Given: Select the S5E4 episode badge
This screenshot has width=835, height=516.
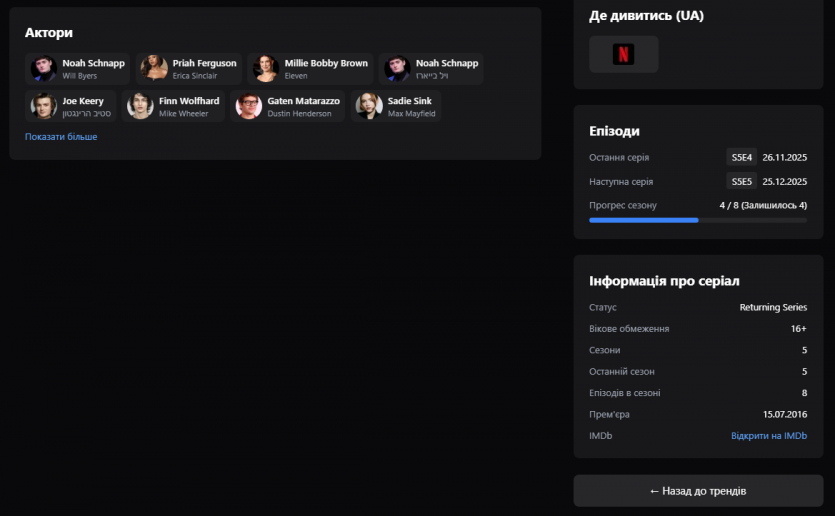Looking at the screenshot, I should tap(741, 157).
